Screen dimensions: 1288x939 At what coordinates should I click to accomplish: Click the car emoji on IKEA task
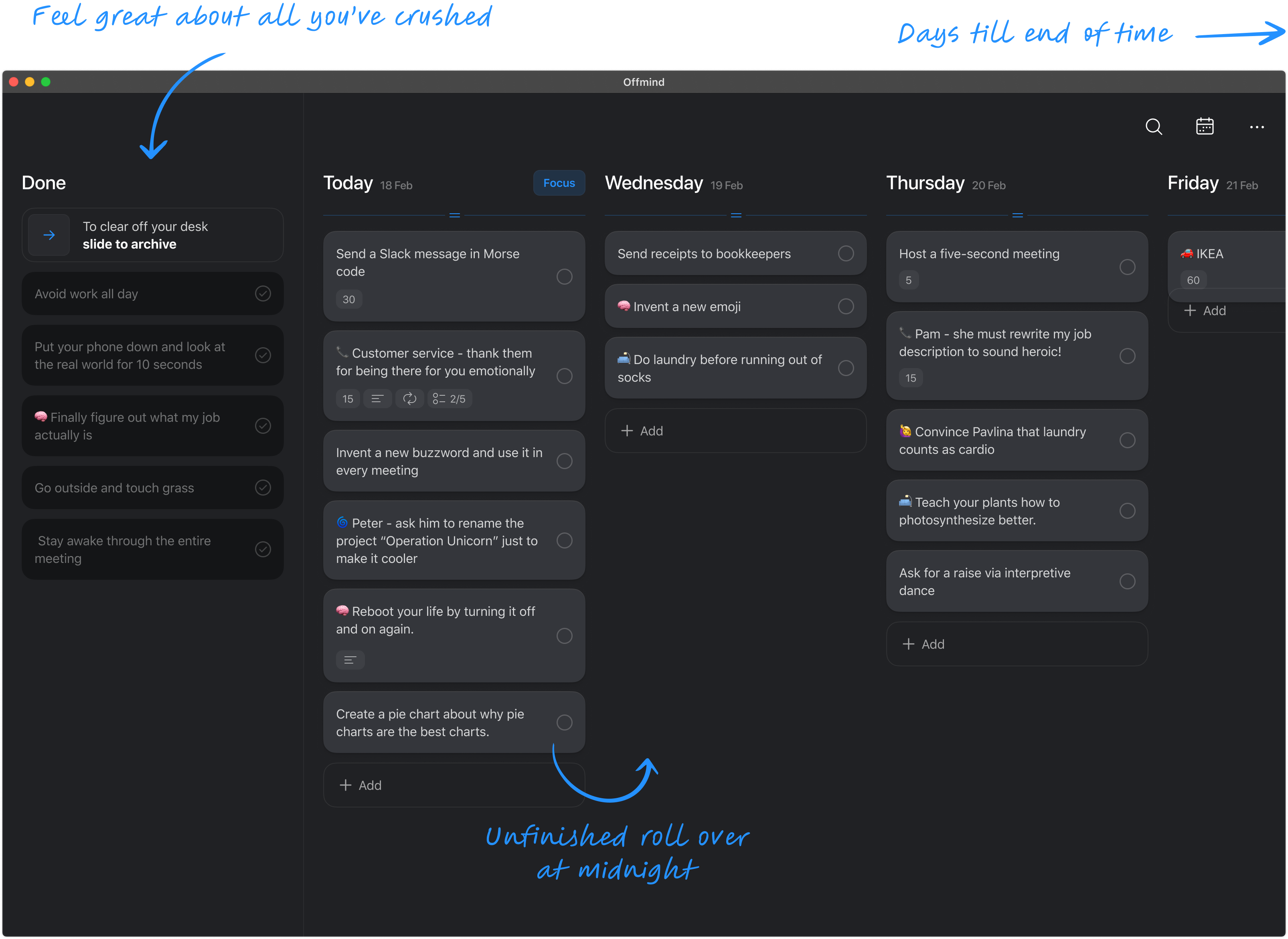click(x=1186, y=253)
